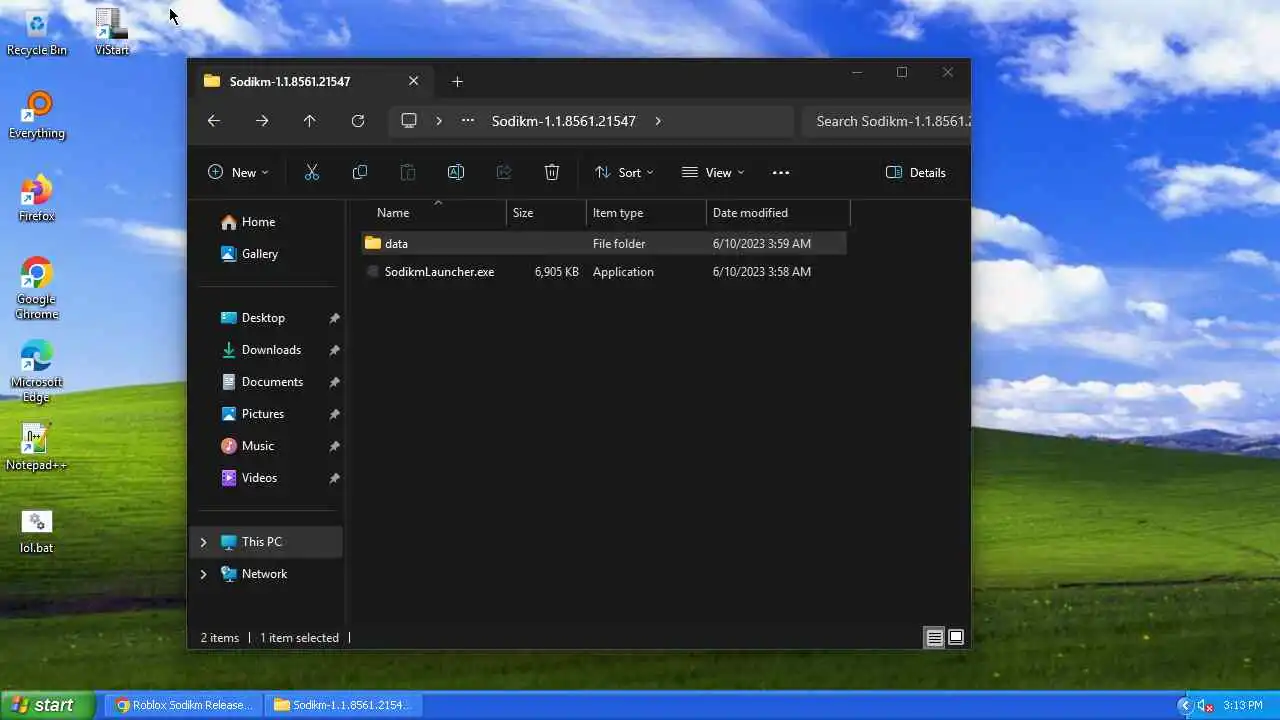
Task: Expand Network in navigation pane
Action: click(203, 574)
